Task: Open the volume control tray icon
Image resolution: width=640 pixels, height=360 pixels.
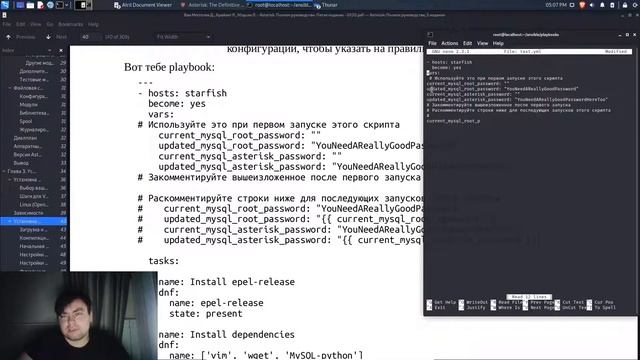Action: [x=592, y=5]
